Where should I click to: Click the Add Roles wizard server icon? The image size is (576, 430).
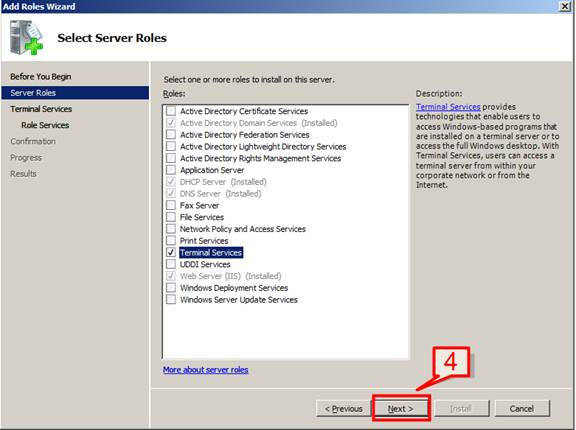tap(26, 37)
